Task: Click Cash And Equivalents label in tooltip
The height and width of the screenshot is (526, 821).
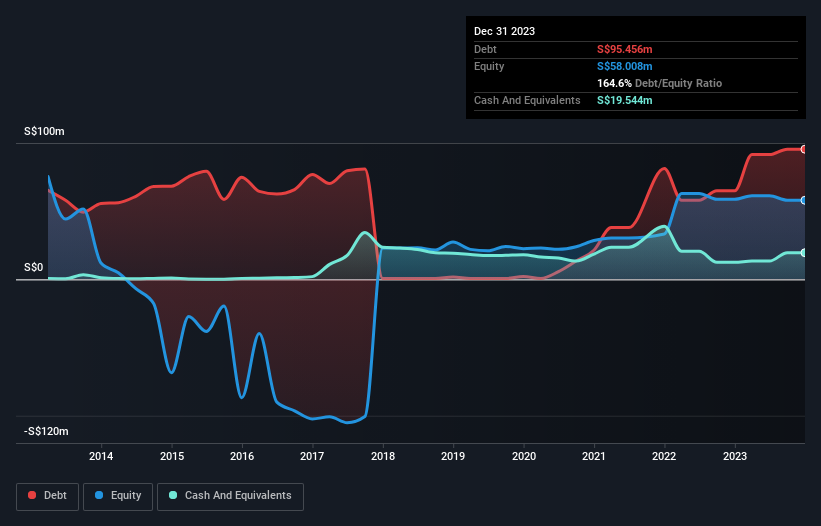Action: point(527,100)
